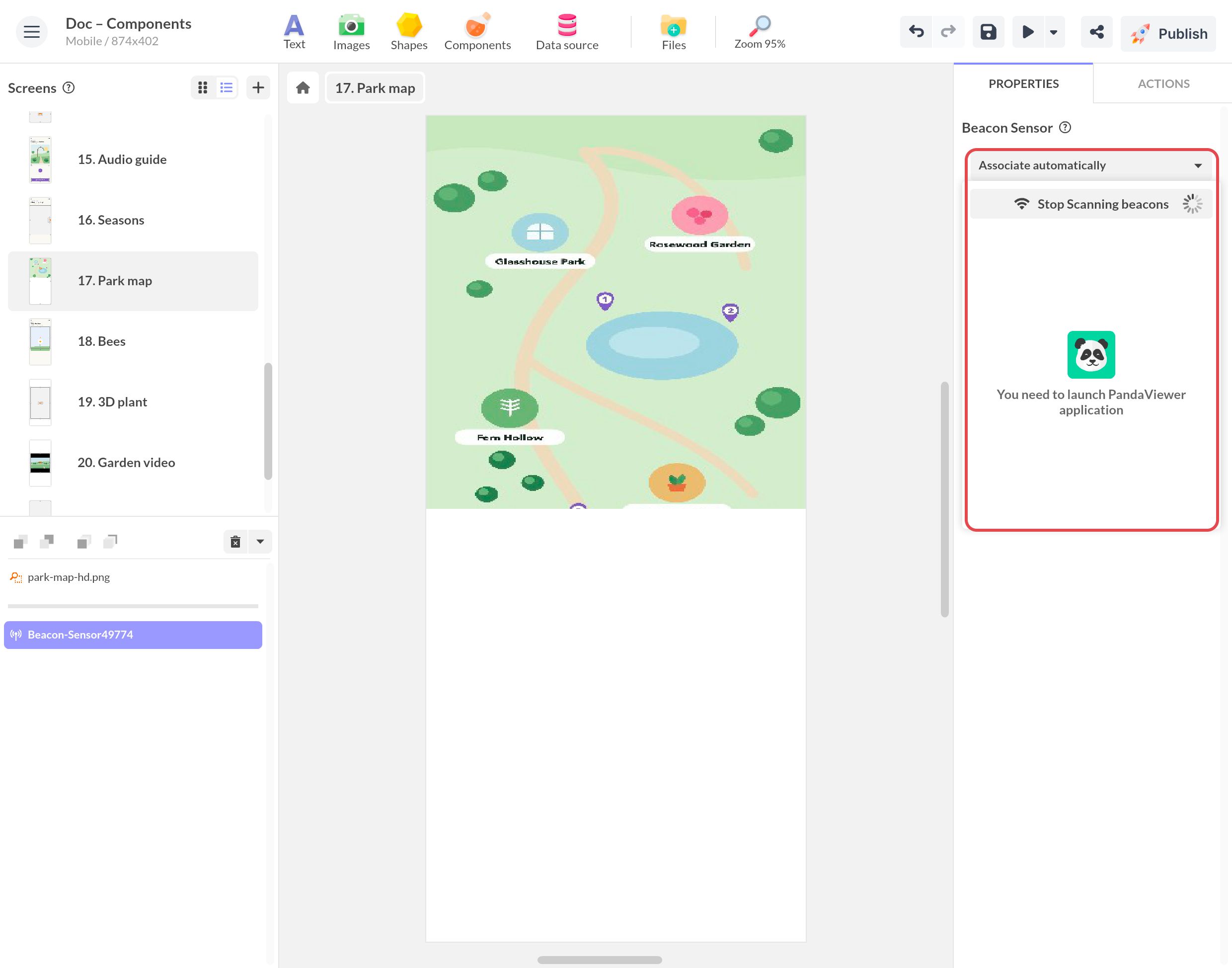Expand the Associate automatically dropdown
Viewport: 1232px width, 968px height.
coord(1090,165)
